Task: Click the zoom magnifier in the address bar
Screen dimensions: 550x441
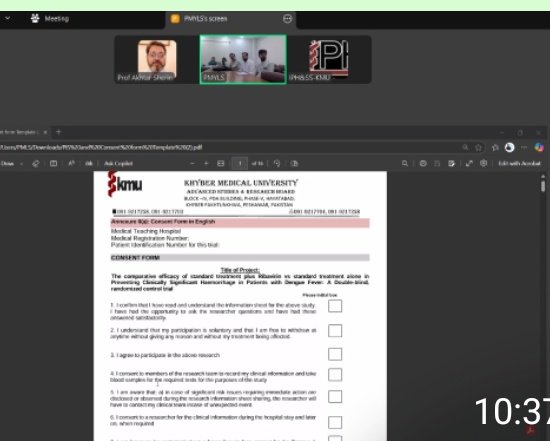Action: [465, 147]
